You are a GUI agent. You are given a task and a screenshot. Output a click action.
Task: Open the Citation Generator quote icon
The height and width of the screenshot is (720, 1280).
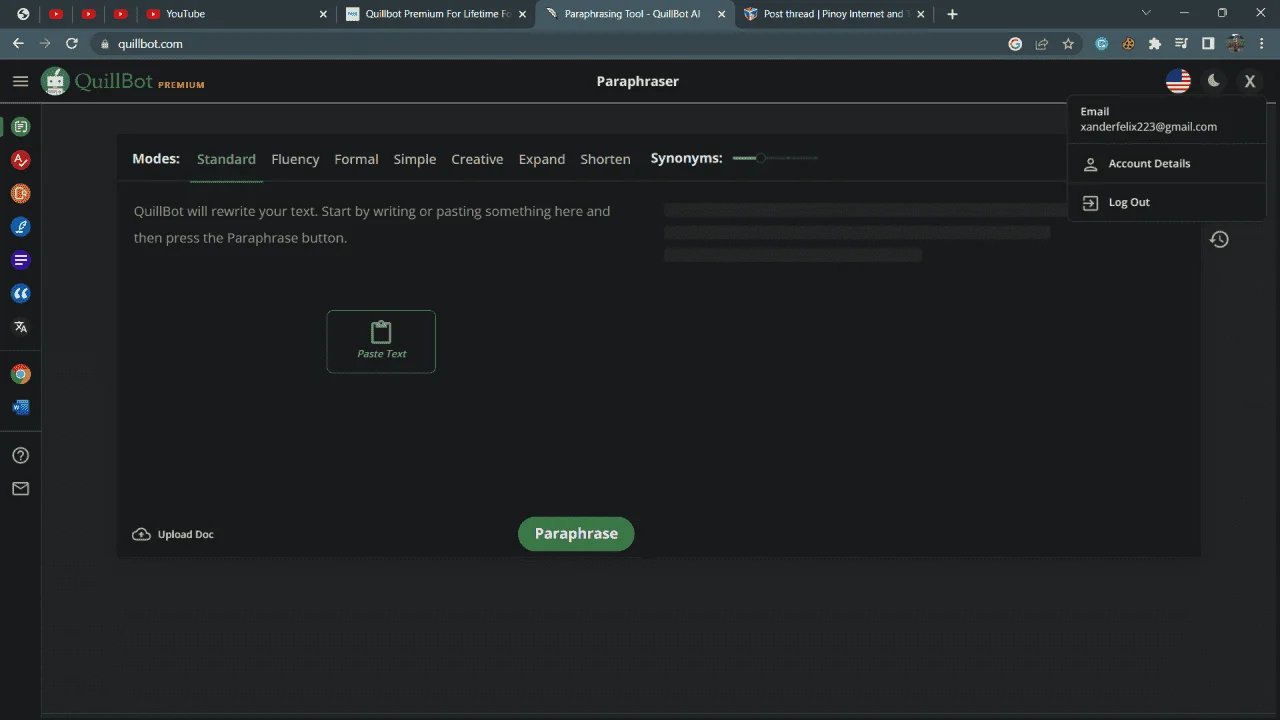20,293
